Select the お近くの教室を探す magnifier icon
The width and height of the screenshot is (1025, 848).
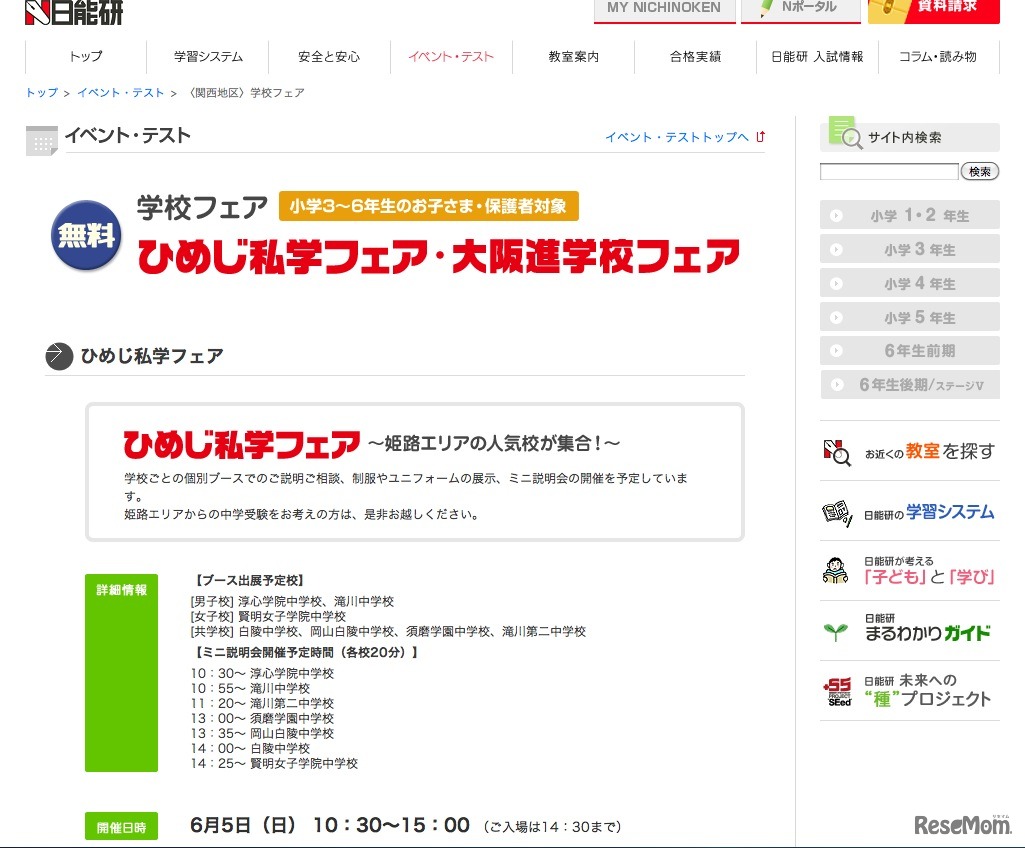pyautogui.click(x=840, y=453)
